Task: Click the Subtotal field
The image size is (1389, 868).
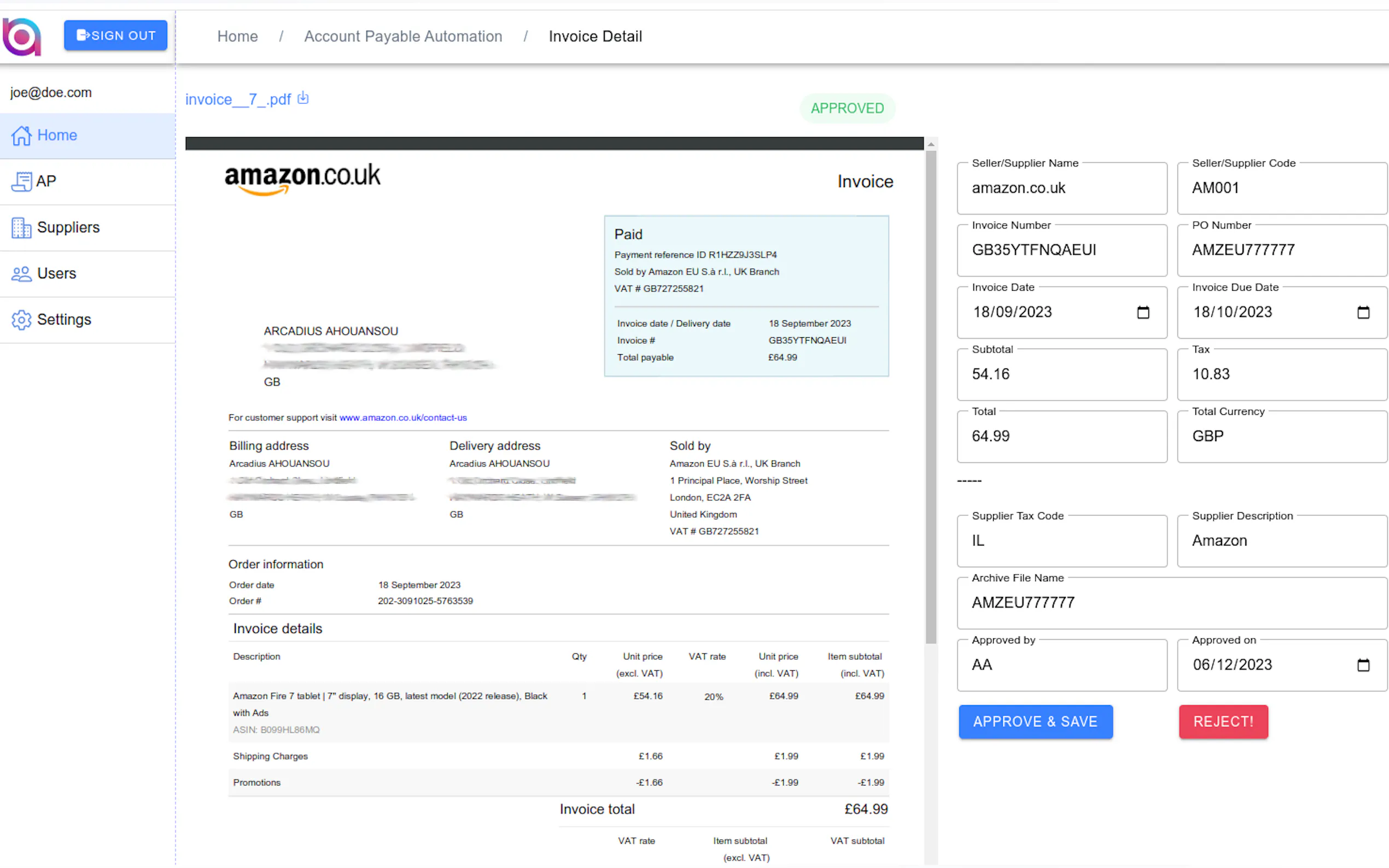Action: [1061, 374]
